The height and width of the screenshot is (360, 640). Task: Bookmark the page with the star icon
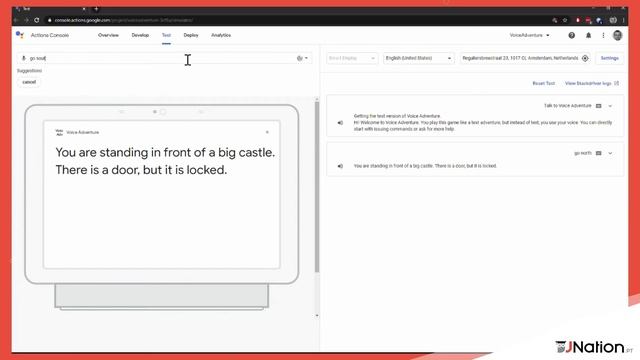(565, 20)
